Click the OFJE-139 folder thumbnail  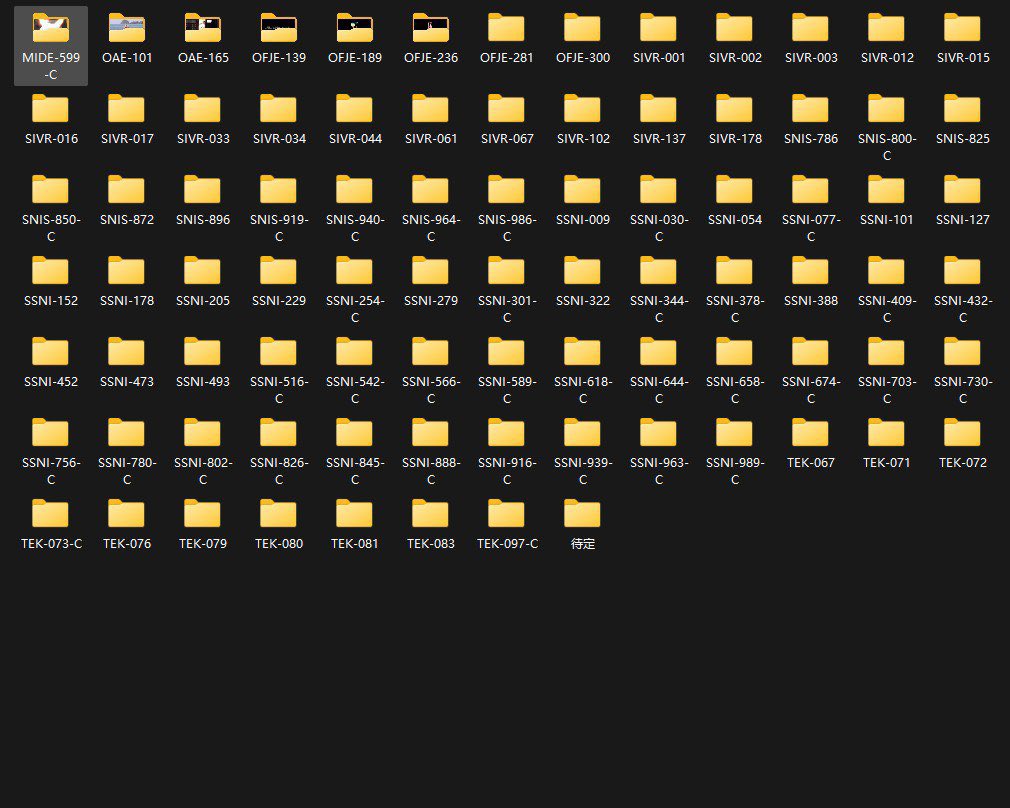279,29
